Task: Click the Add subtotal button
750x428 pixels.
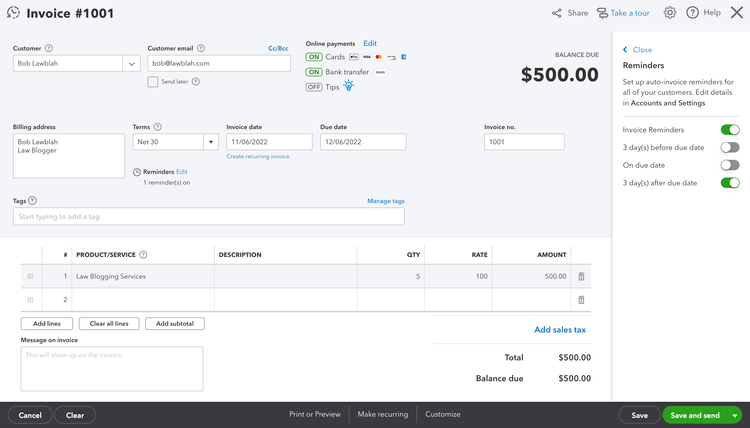Action: click(x=175, y=324)
